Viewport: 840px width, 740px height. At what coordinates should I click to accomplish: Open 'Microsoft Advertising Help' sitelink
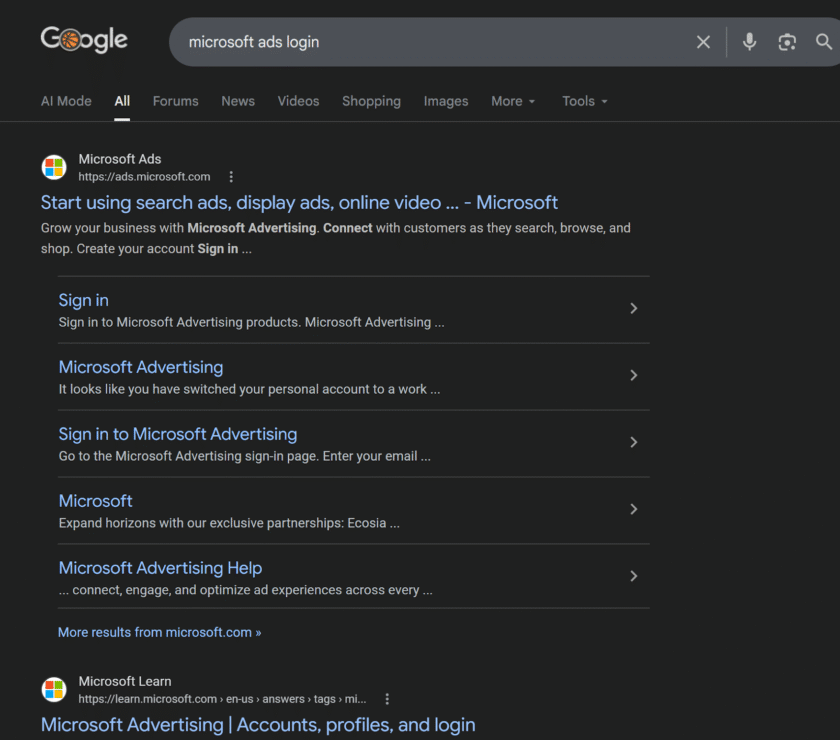[160, 568]
